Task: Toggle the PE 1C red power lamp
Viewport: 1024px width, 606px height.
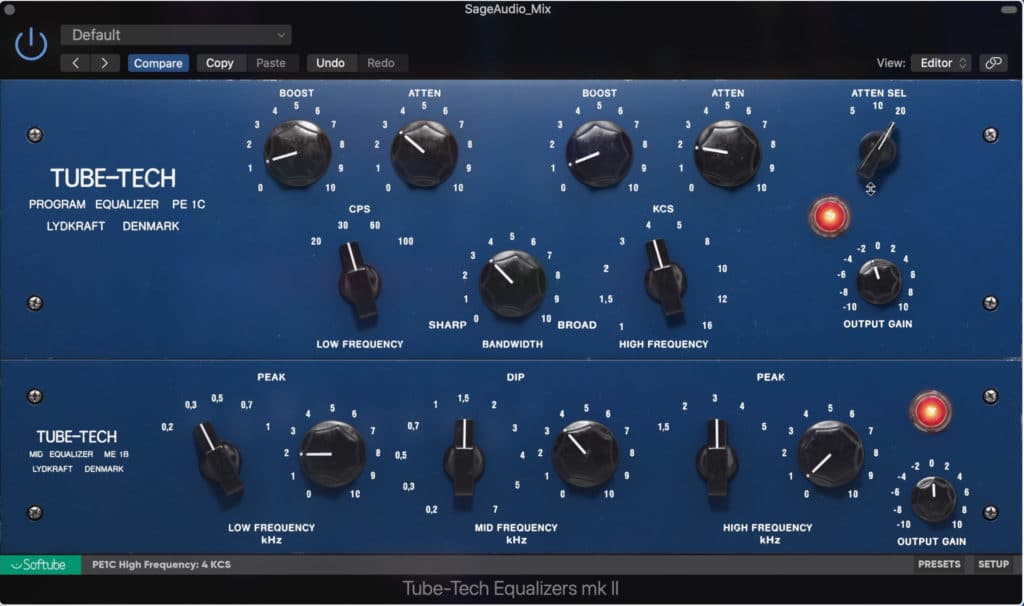Action: (829, 216)
